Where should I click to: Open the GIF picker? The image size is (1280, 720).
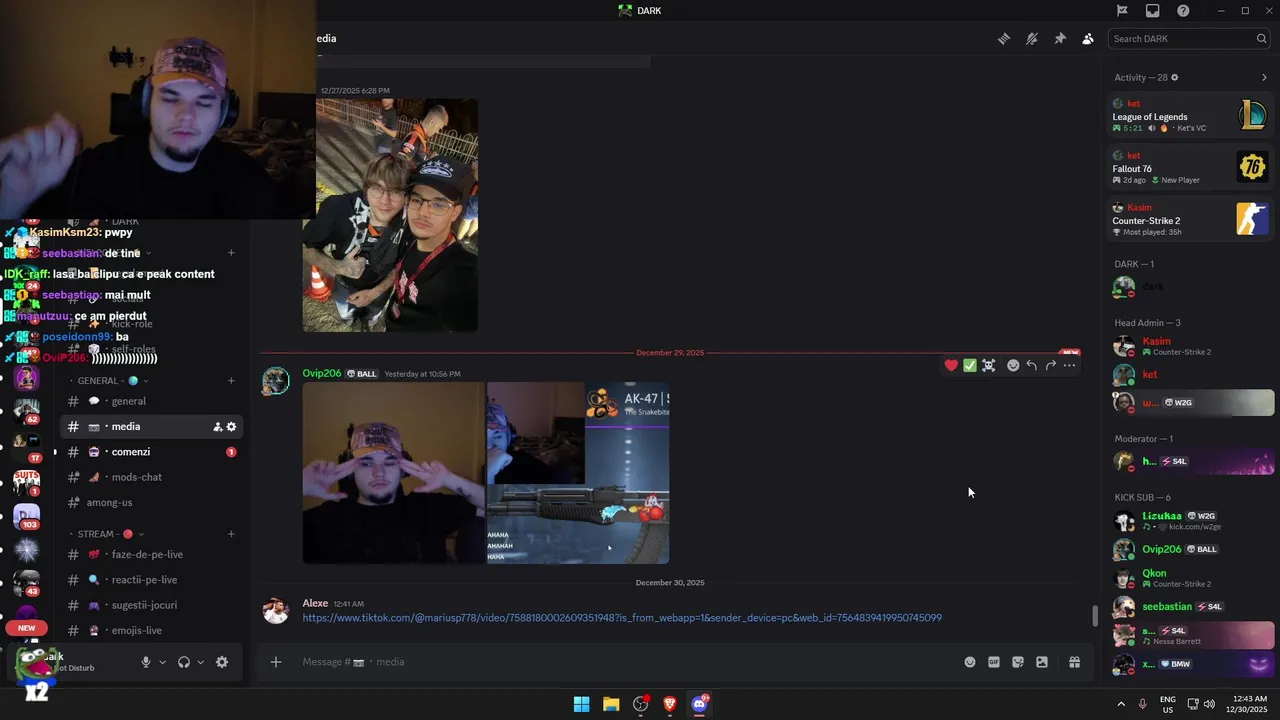tap(994, 662)
